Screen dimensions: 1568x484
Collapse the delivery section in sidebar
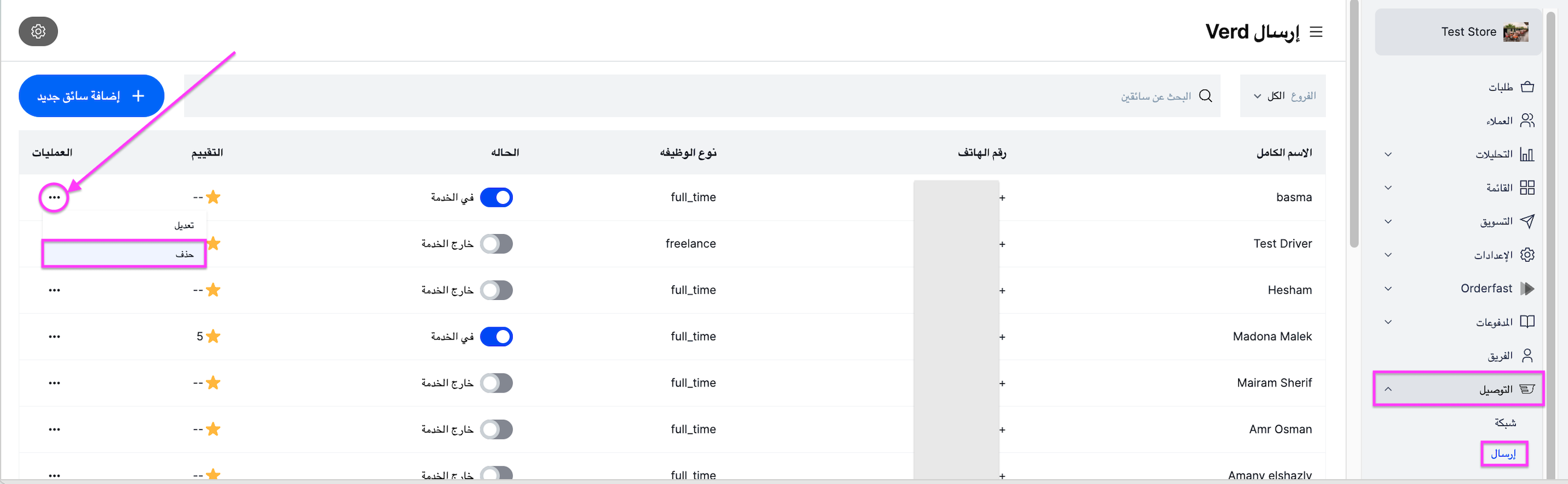point(1388,389)
